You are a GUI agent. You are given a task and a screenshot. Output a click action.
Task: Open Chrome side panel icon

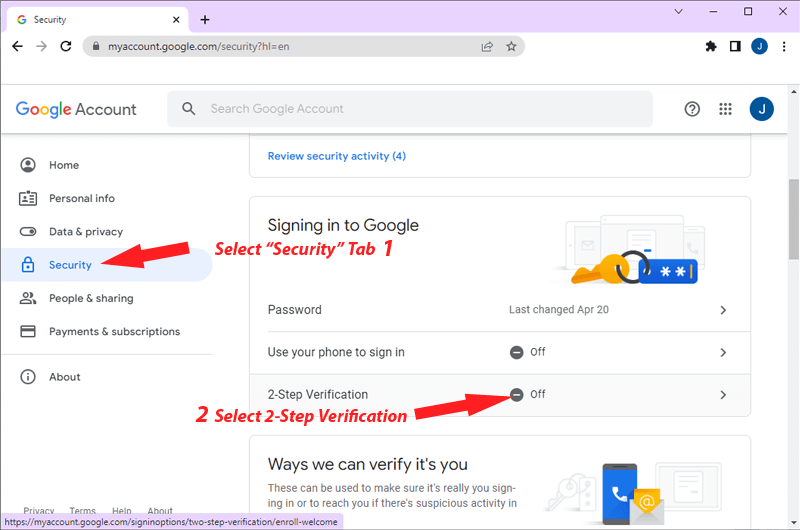[735, 46]
